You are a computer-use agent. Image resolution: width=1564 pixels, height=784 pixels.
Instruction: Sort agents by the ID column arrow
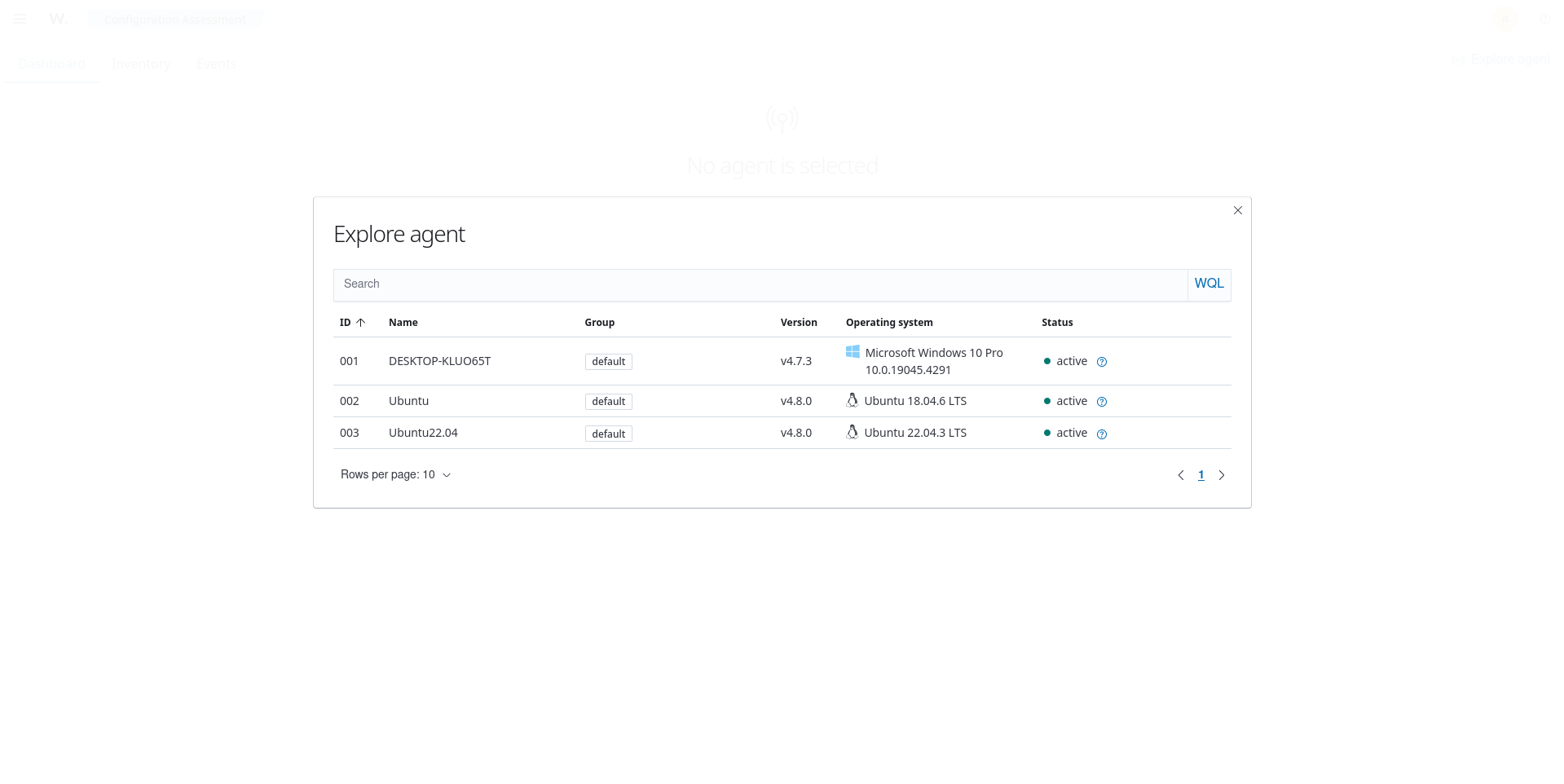[x=360, y=323]
